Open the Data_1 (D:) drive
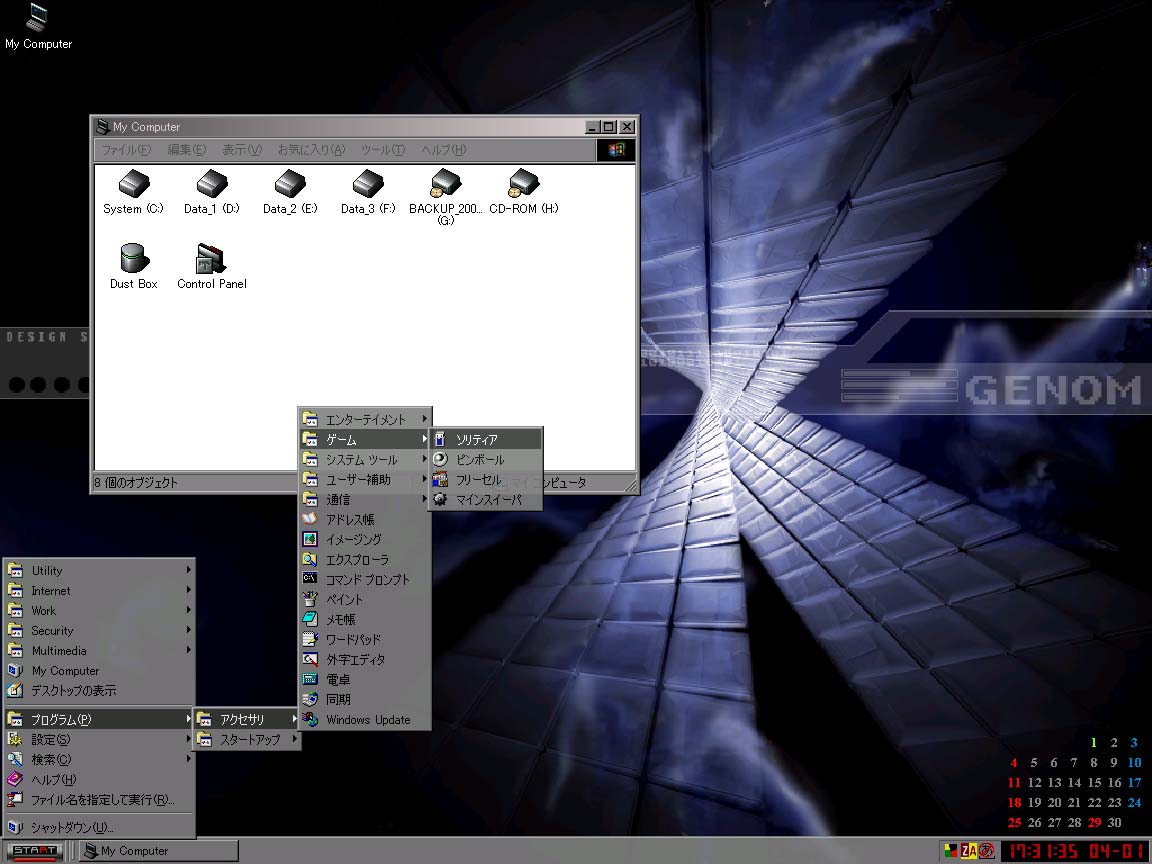The height and width of the screenshot is (864, 1152). 211,185
